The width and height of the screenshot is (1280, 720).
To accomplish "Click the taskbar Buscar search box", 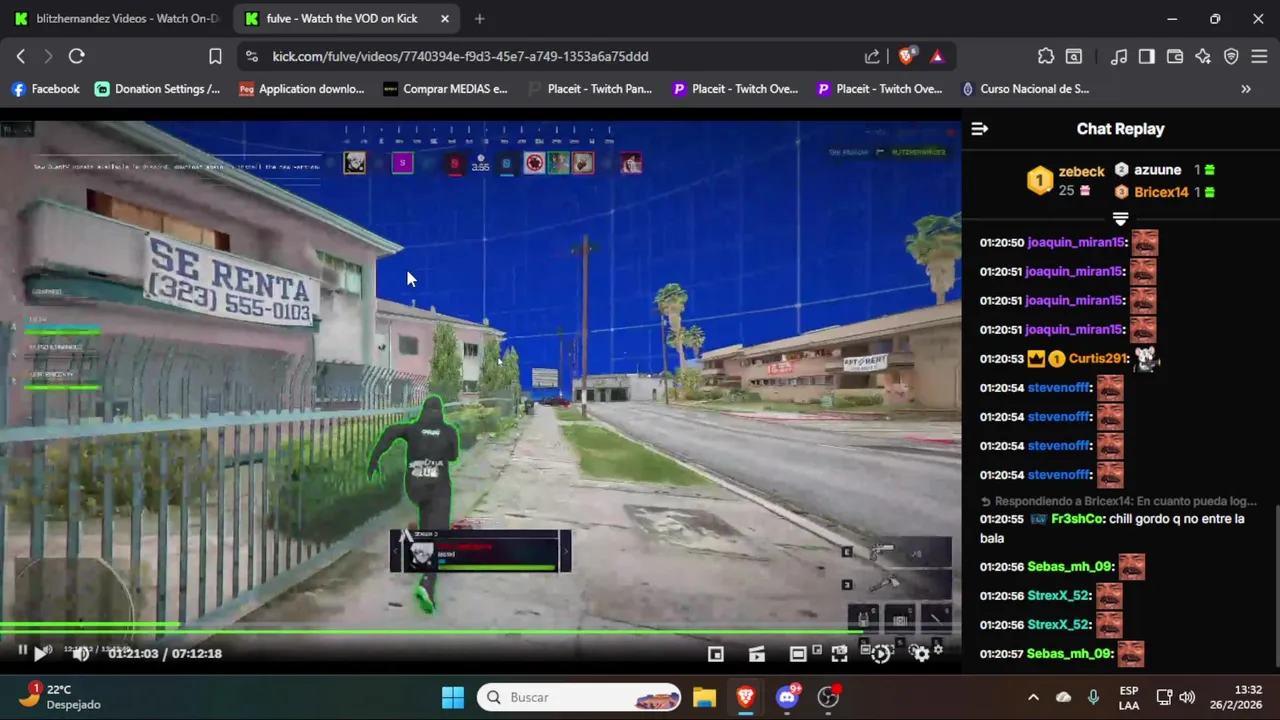I will pyautogui.click(x=579, y=697).
